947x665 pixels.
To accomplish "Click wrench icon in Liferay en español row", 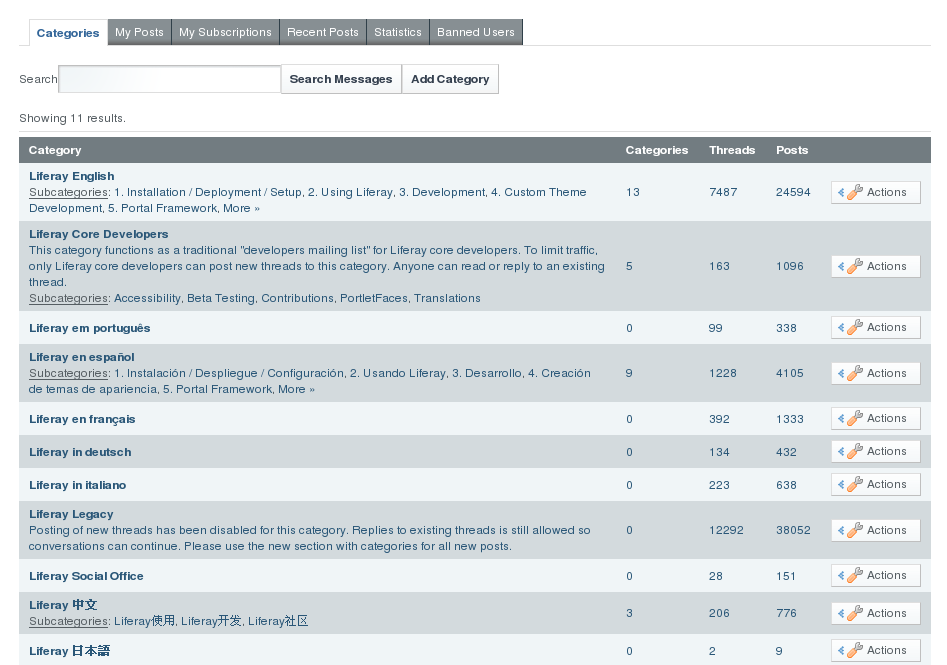I will tap(854, 374).
